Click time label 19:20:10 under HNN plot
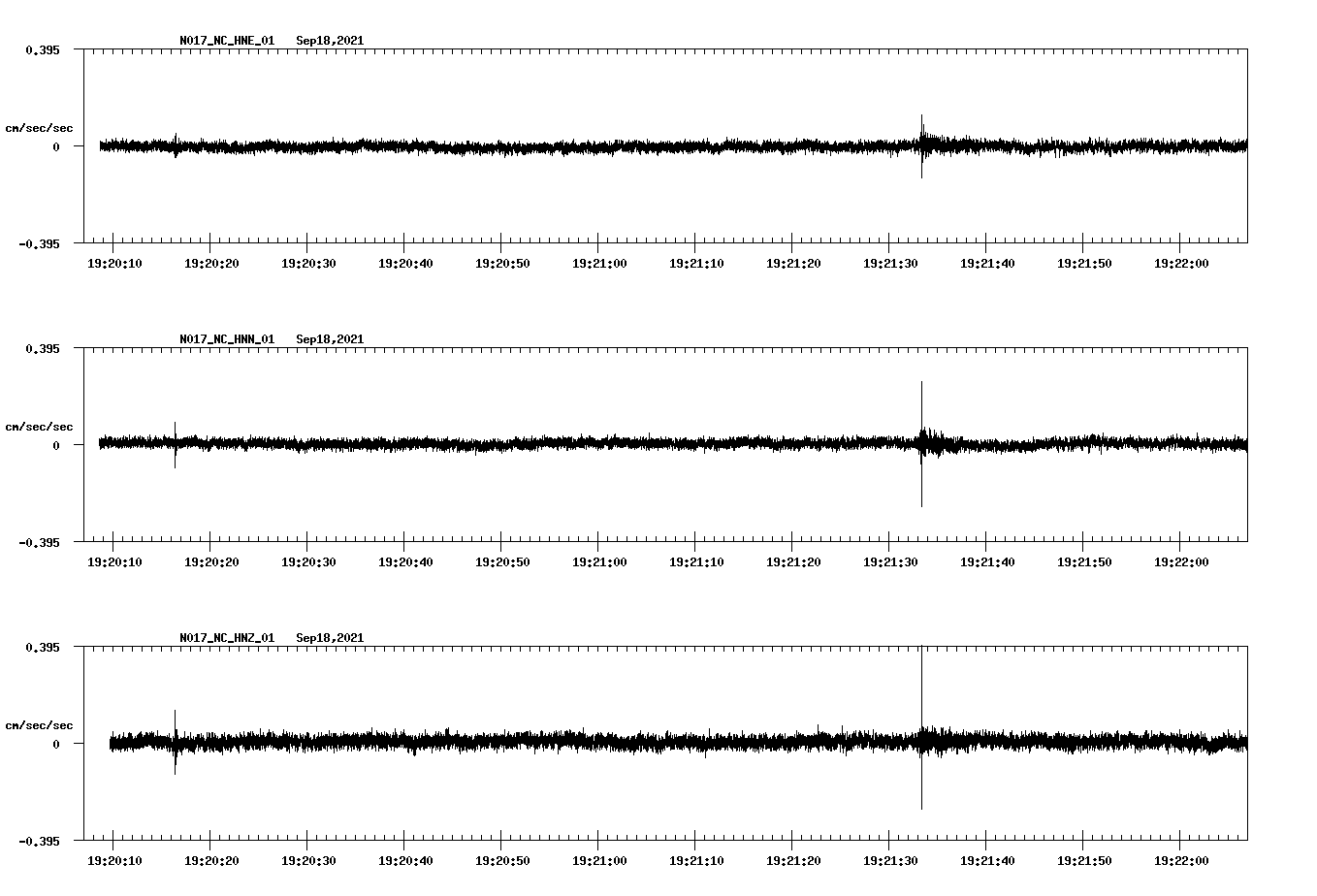 [114, 562]
